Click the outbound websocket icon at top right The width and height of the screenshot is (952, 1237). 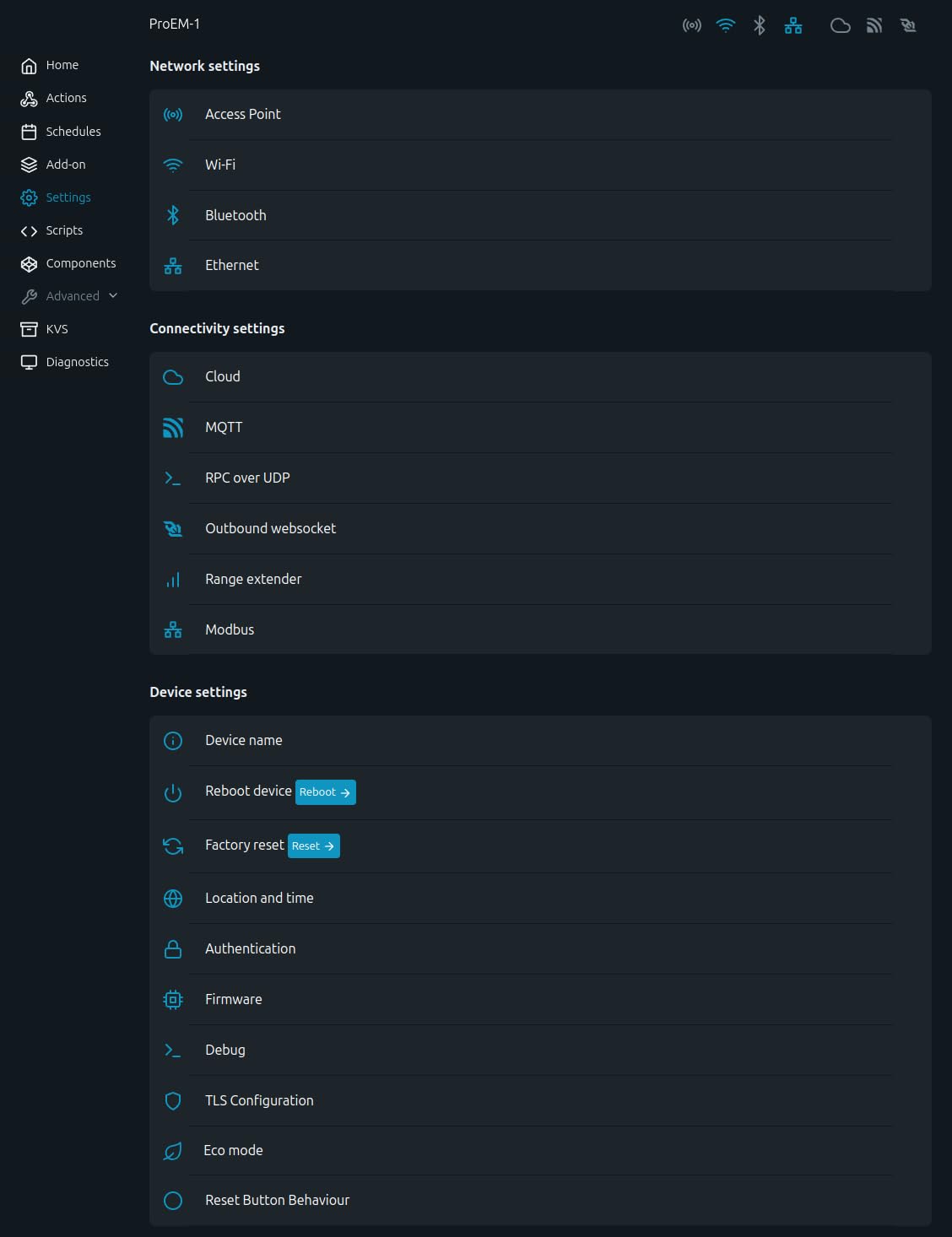[x=908, y=25]
